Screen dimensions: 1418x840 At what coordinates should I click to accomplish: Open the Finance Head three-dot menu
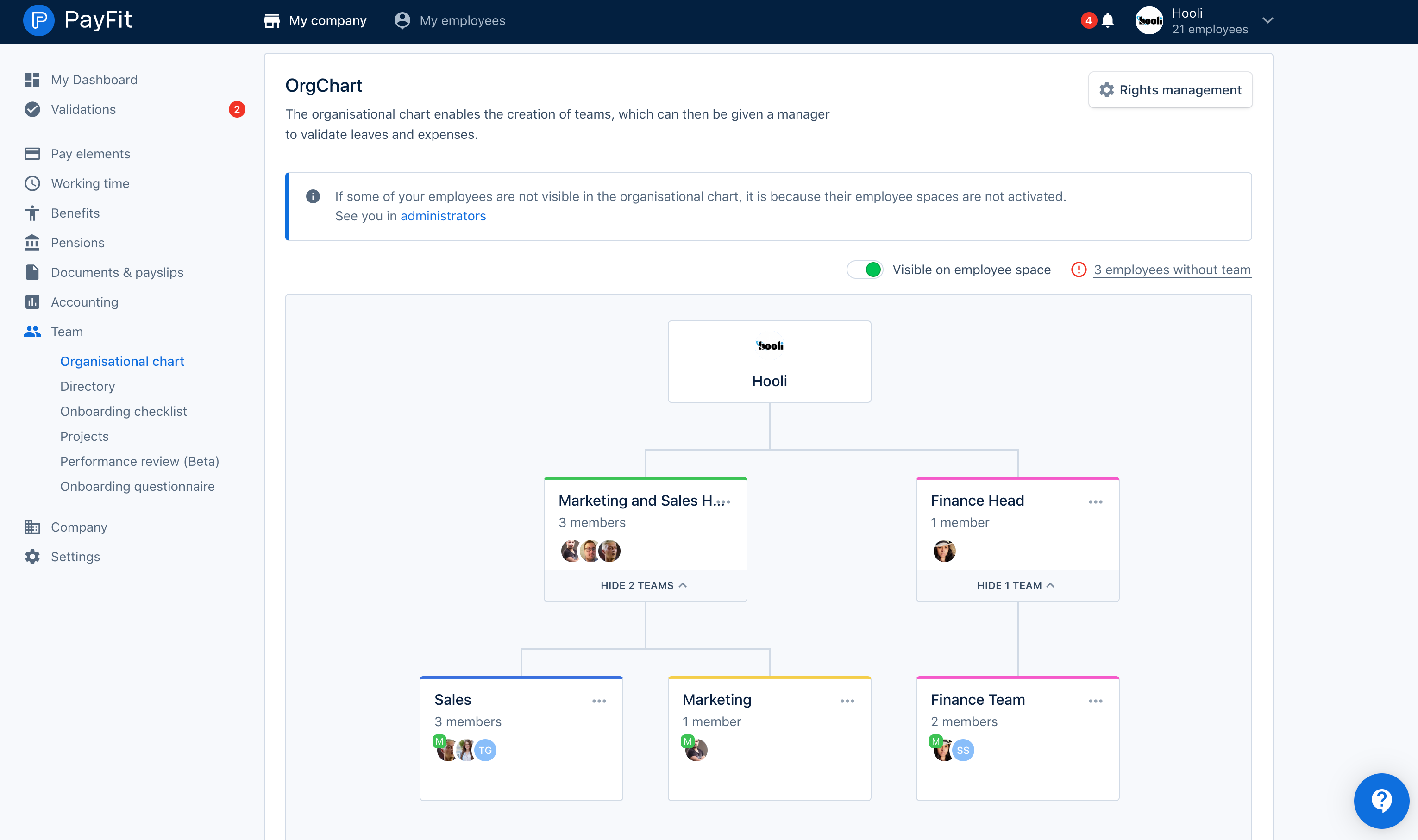pyautogui.click(x=1095, y=501)
